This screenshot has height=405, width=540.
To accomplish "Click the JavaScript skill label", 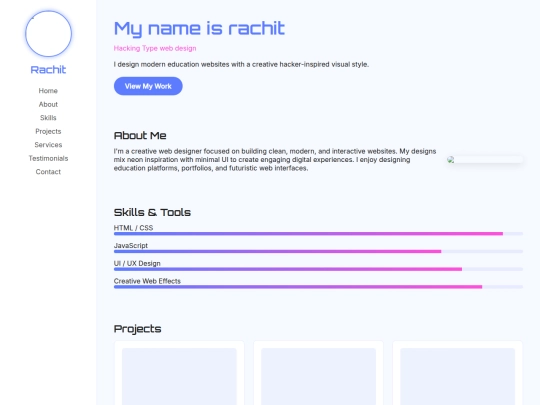I will 131,246.
